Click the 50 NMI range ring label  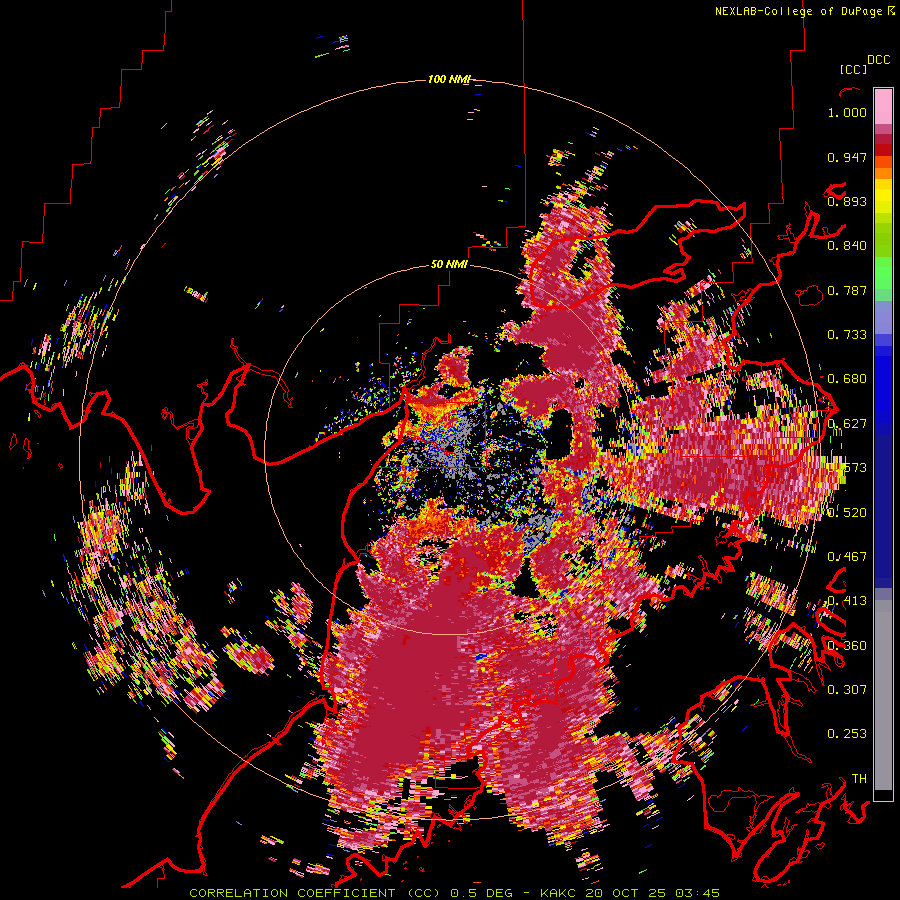click(449, 265)
